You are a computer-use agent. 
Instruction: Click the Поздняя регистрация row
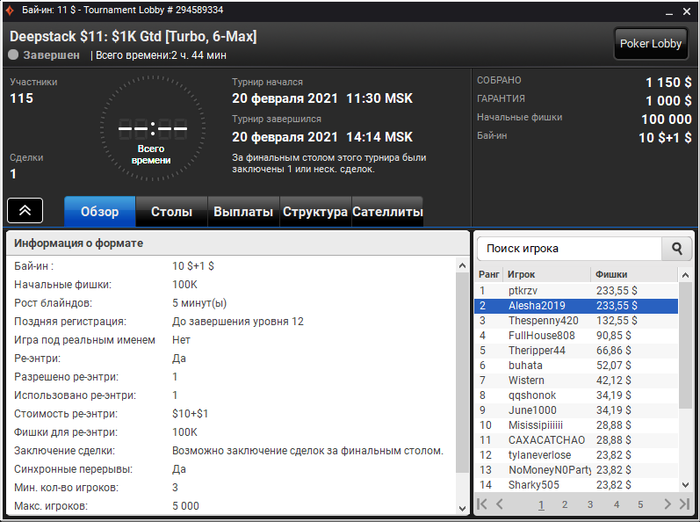click(x=231, y=322)
